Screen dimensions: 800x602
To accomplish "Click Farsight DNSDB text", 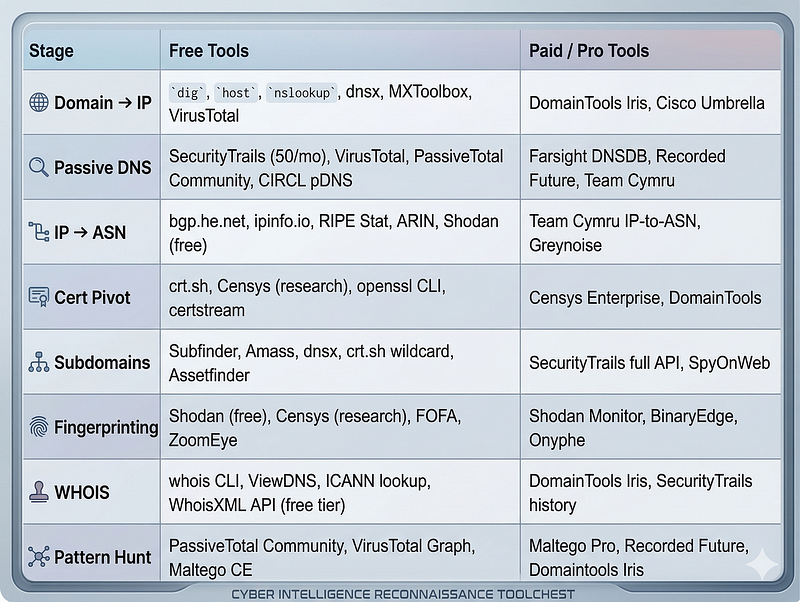I will (x=588, y=156).
